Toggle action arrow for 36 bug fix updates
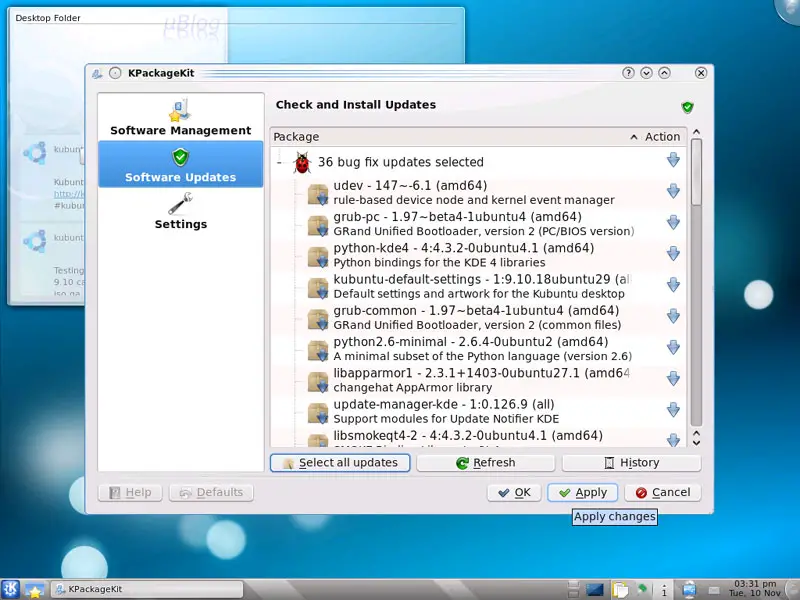This screenshot has height=600, width=800. pyautogui.click(x=673, y=160)
